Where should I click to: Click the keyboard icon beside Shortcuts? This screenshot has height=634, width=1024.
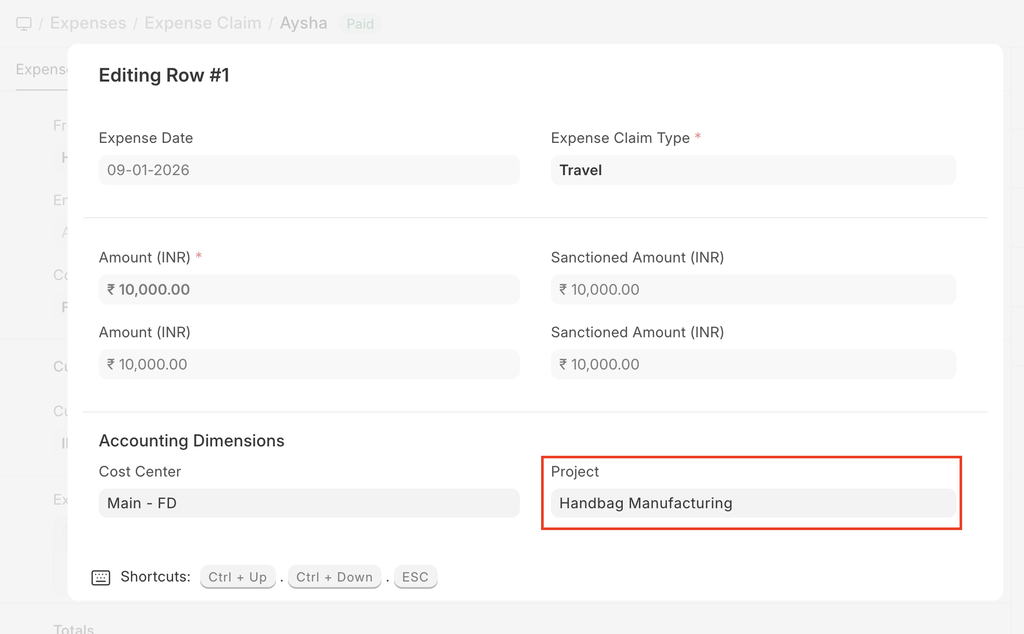click(x=100, y=577)
